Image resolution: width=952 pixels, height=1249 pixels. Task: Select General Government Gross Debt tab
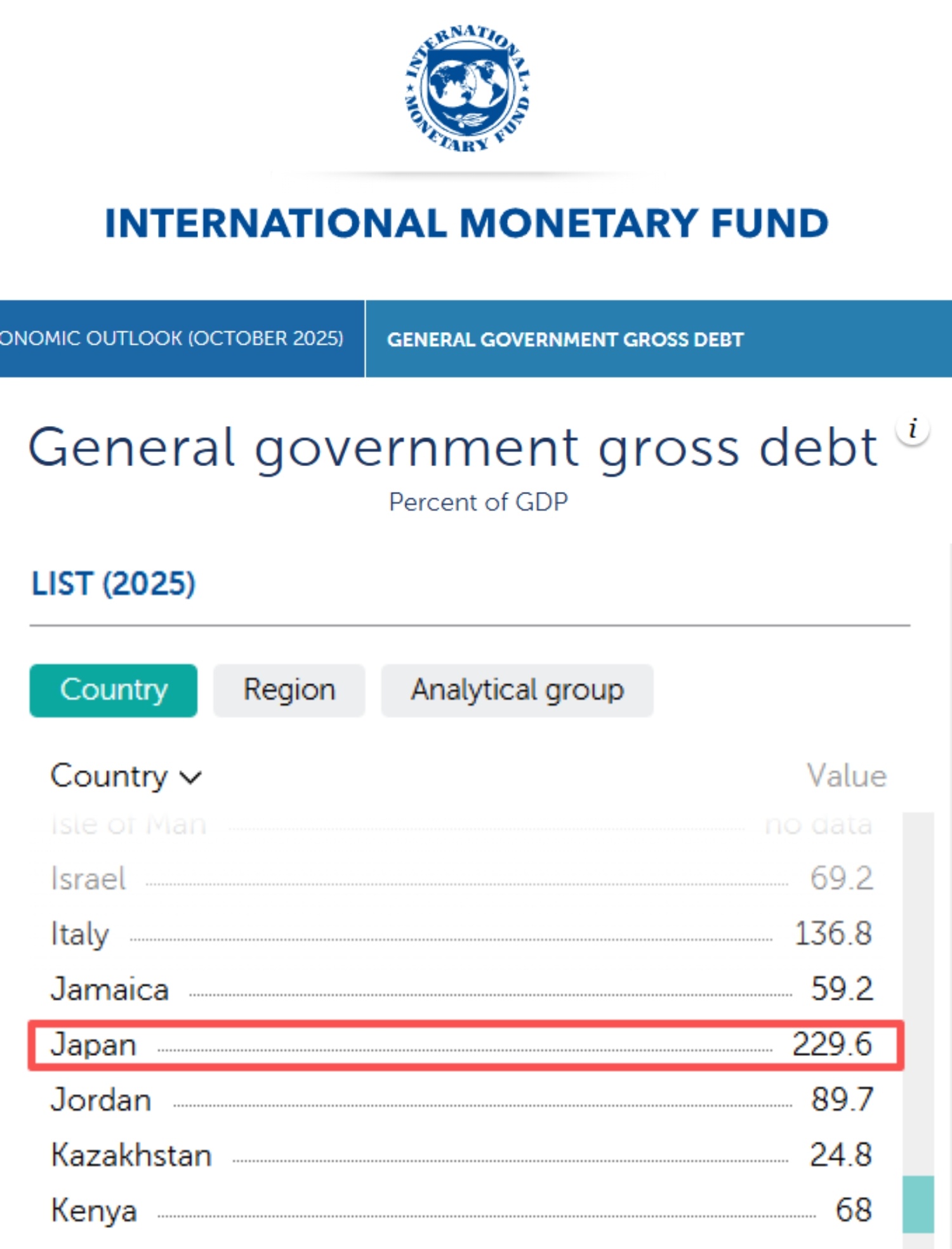point(565,340)
